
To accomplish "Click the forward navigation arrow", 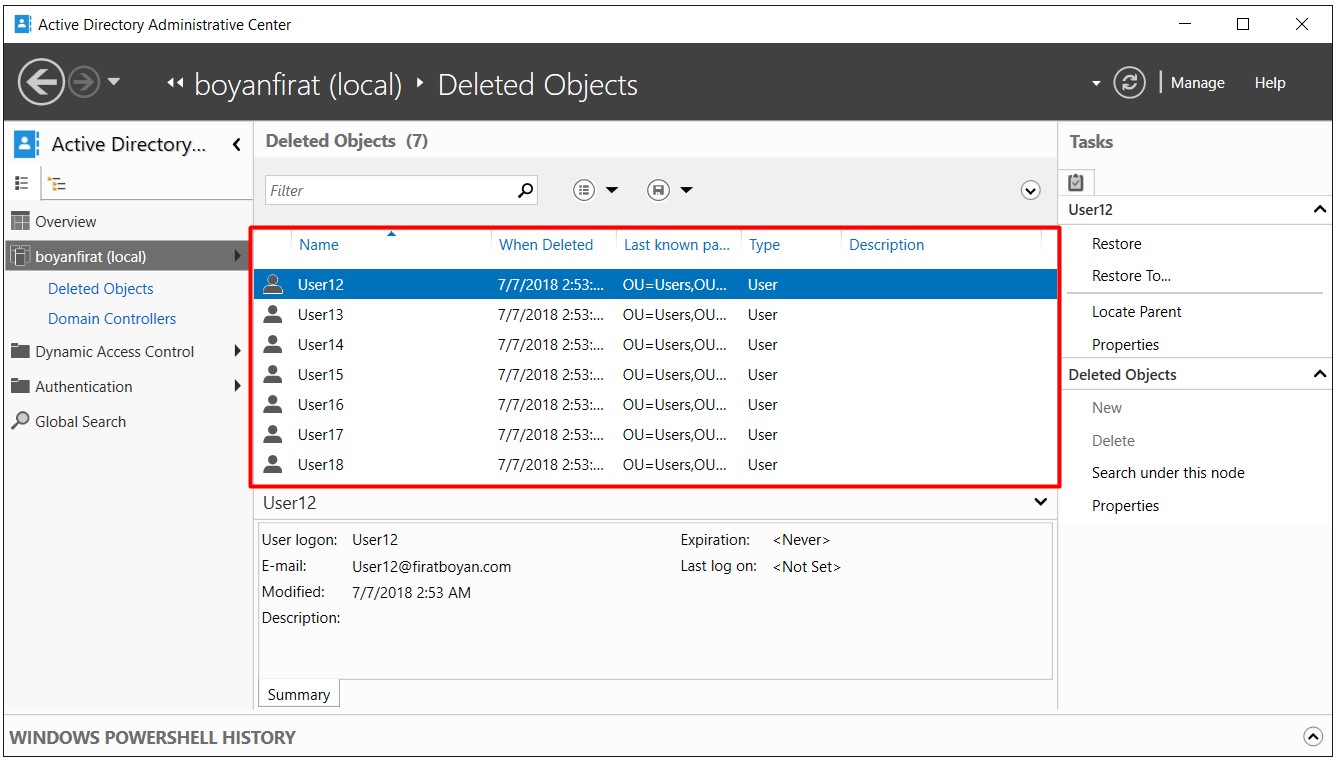I will pyautogui.click(x=84, y=82).
